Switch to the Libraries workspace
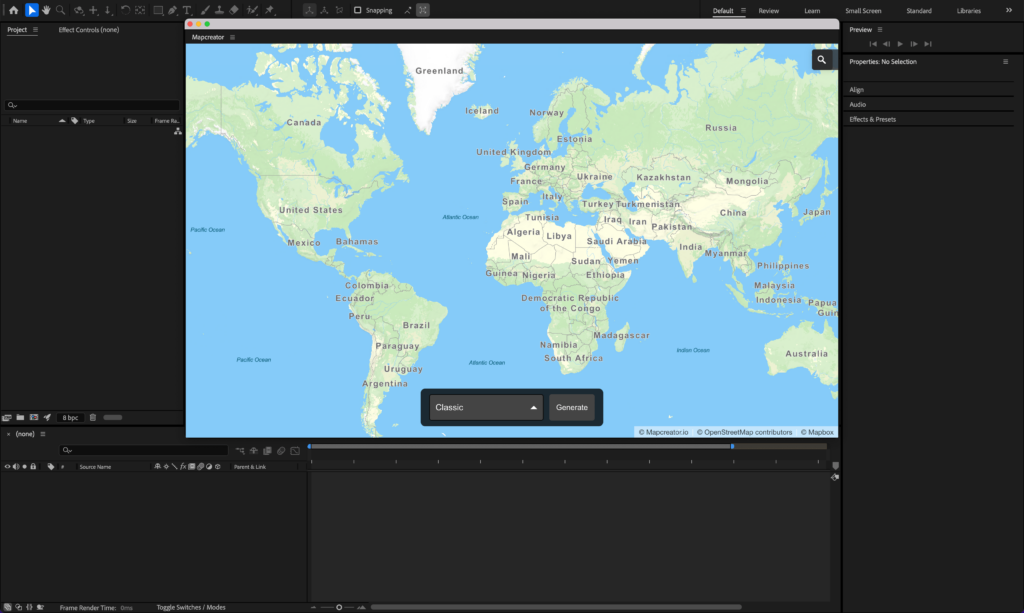This screenshot has width=1024, height=613. (968, 10)
